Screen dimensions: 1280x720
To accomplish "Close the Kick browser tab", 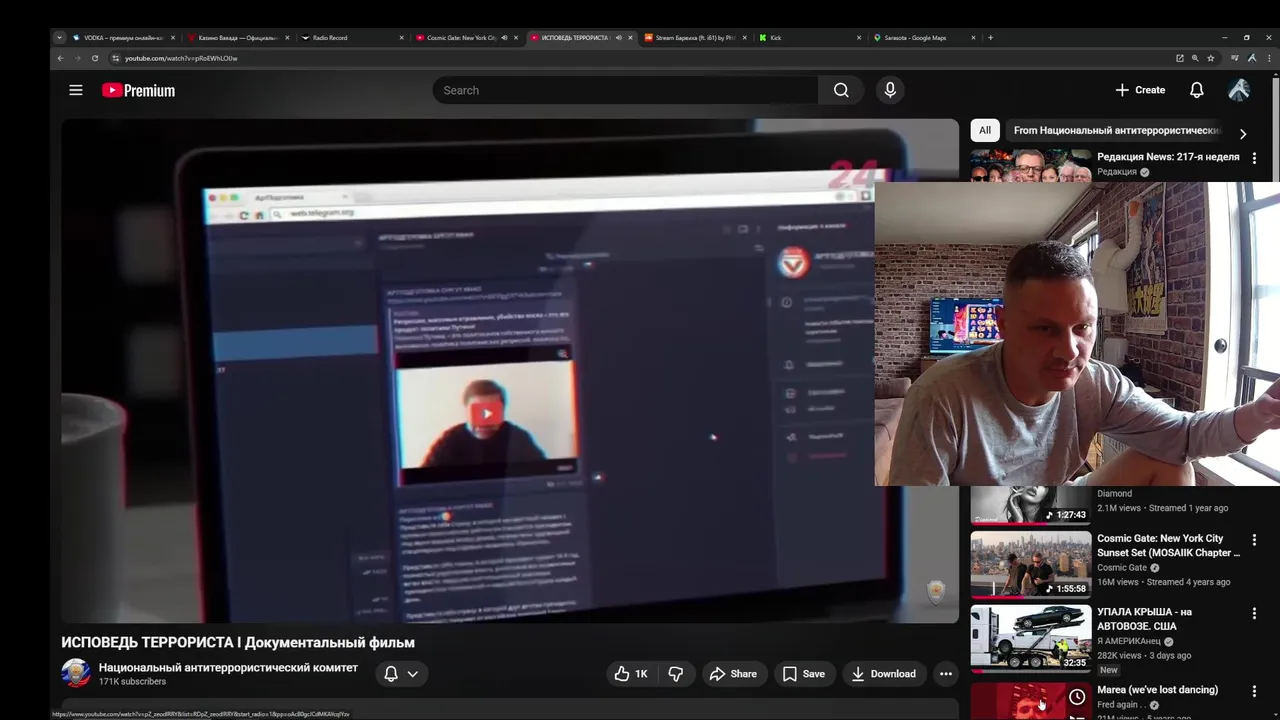I will click(858, 38).
